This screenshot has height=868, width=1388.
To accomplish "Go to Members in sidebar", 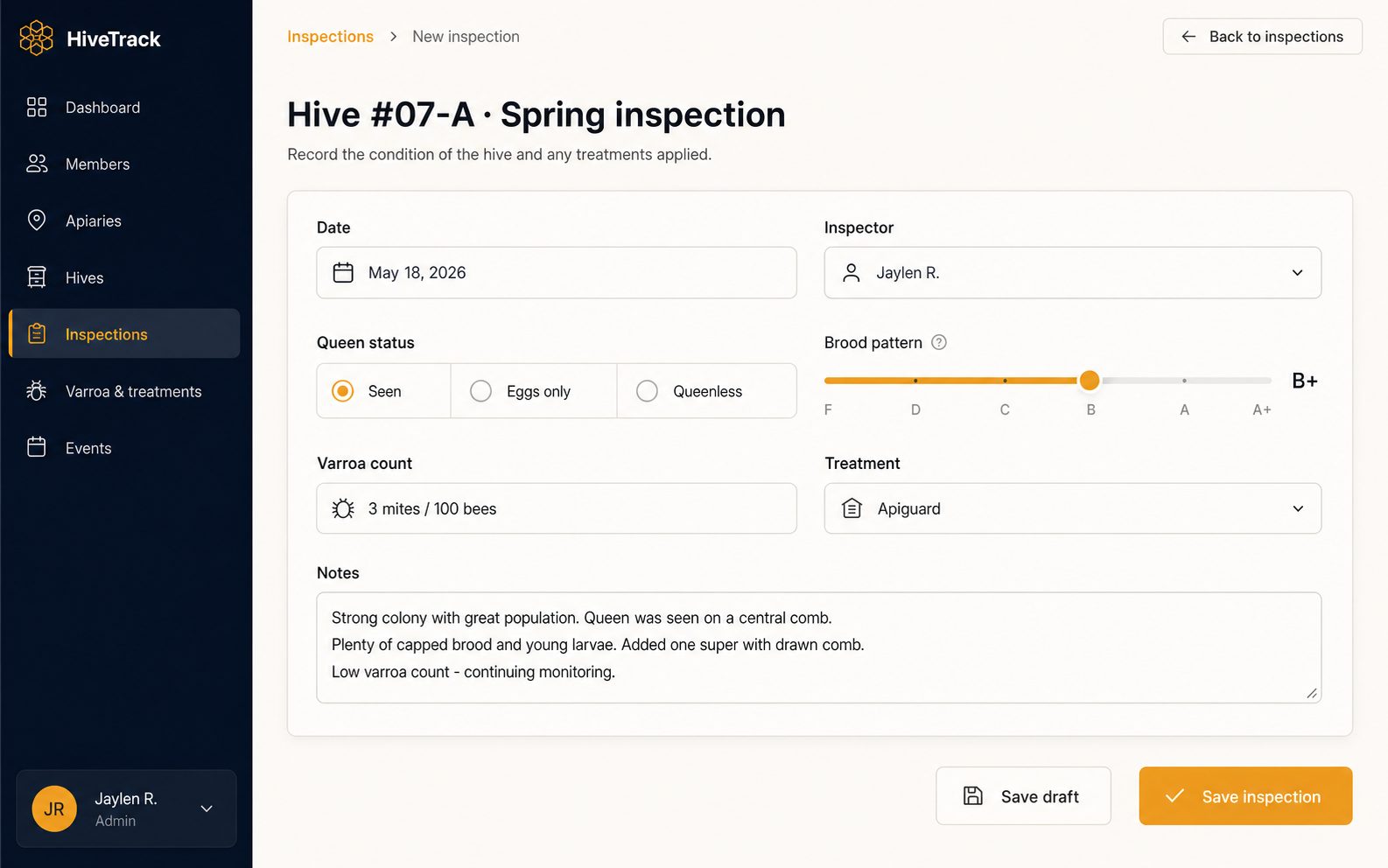I will (x=124, y=164).
